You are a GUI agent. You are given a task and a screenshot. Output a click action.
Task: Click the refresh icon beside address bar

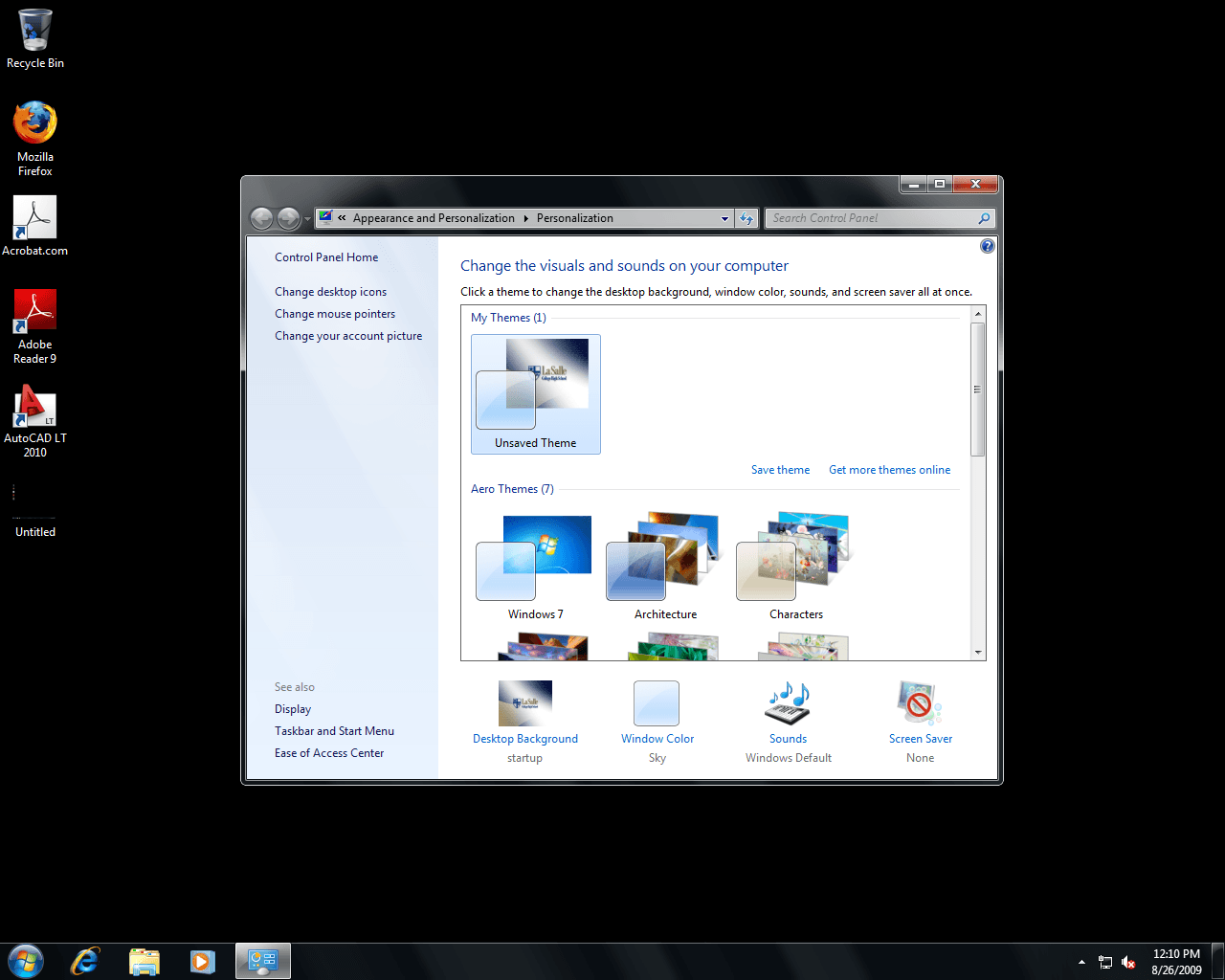point(746,217)
